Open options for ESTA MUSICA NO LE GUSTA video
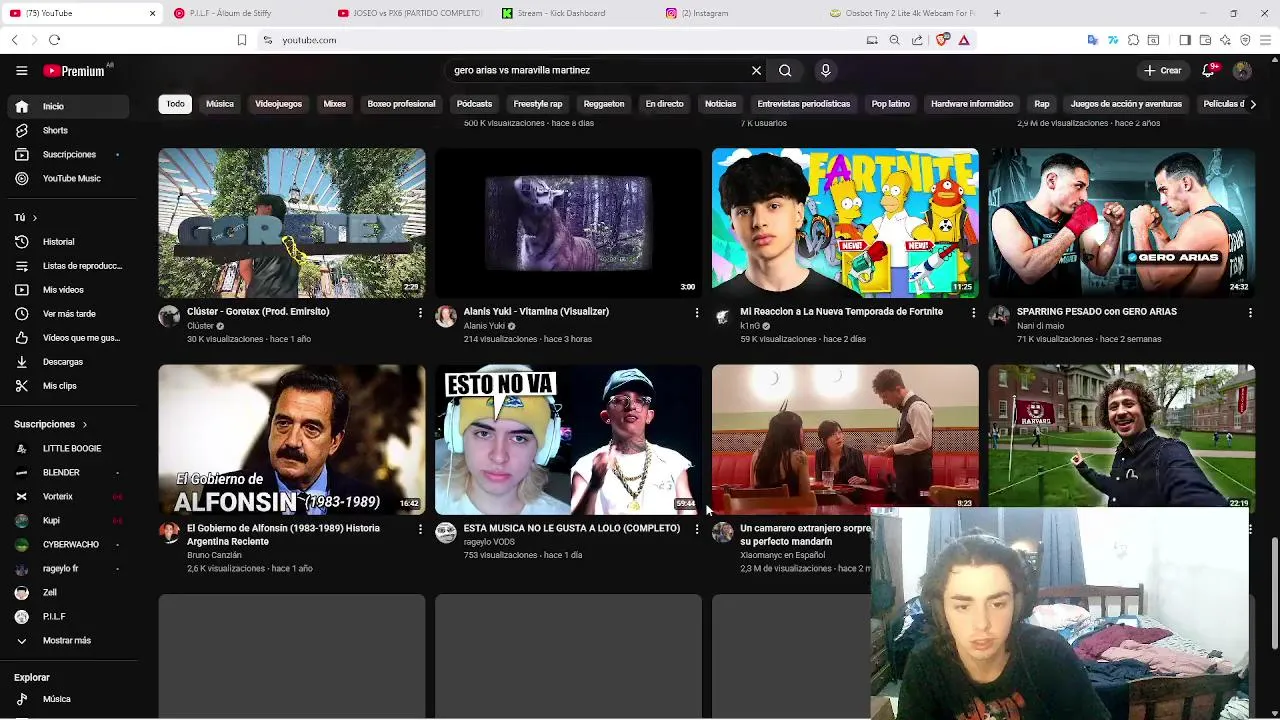Image resolution: width=1280 pixels, height=720 pixels. pyautogui.click(x=697, y=529)
